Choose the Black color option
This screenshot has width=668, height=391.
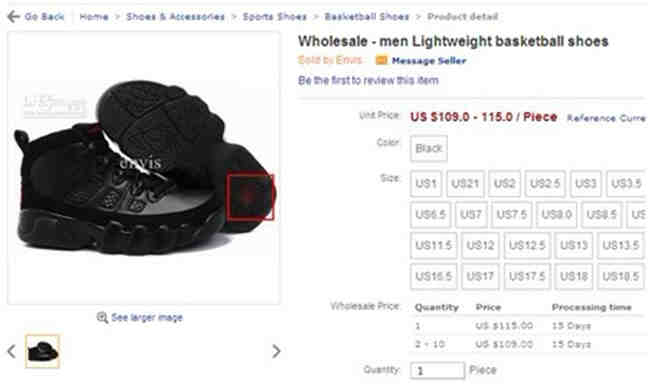coord(429,149)
